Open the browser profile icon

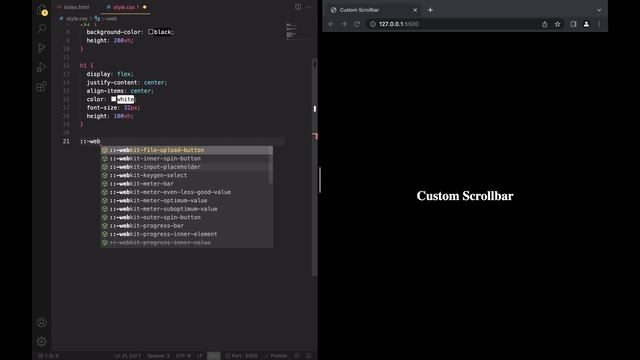click(x=586, y=24)
